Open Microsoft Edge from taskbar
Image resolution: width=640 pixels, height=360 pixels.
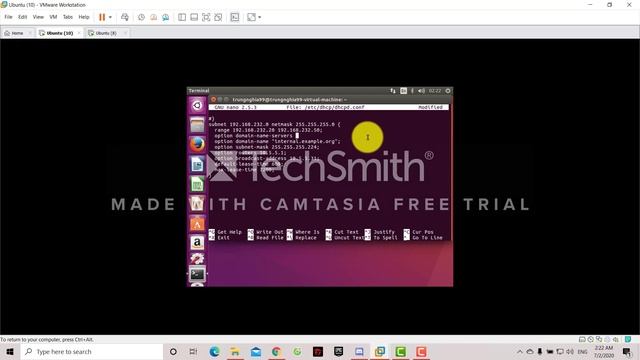(x=214, y=351)
